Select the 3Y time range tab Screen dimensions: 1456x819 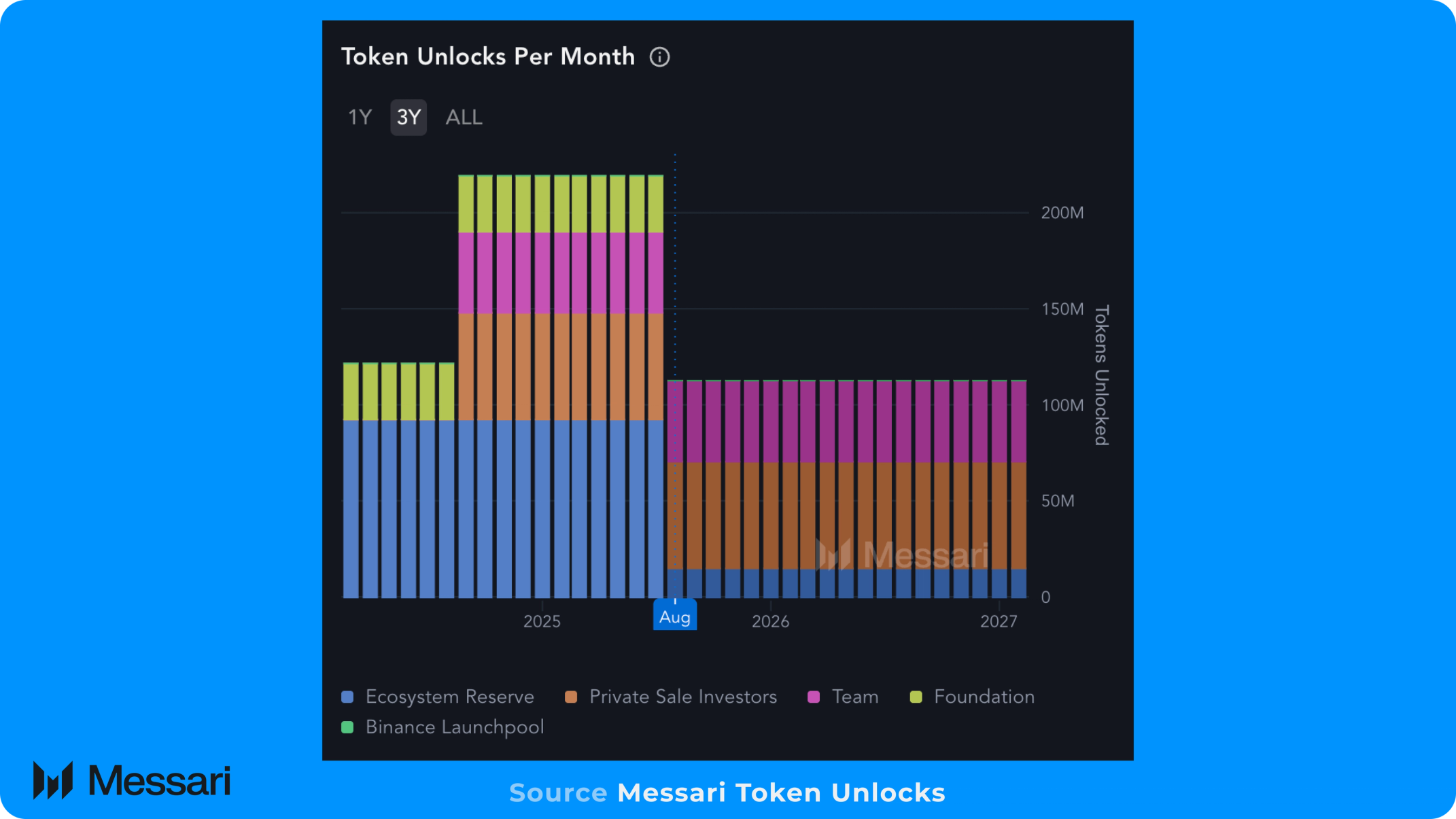point(409,118)
